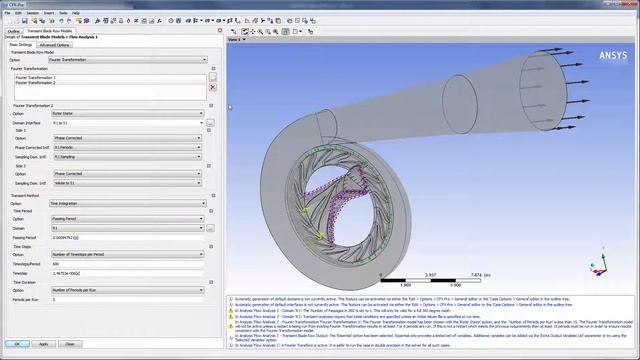
Task: Collapse the Side 1 section
Action: (x=209, y=130)
